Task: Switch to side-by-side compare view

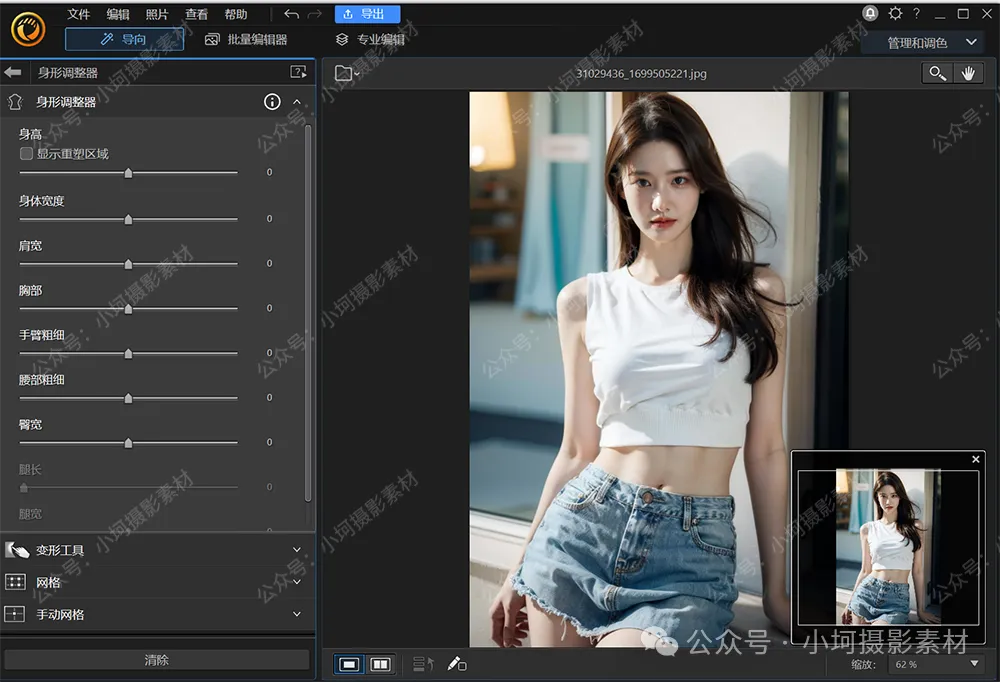Action: (380, 664)
